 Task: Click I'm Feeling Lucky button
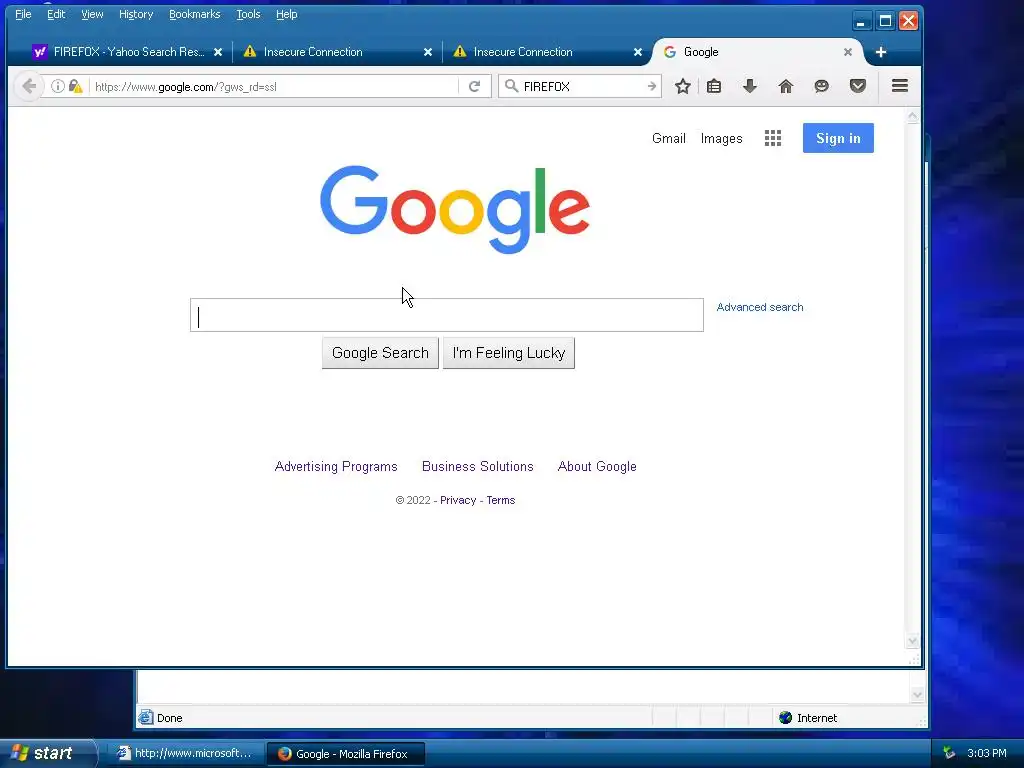point(509,353)
